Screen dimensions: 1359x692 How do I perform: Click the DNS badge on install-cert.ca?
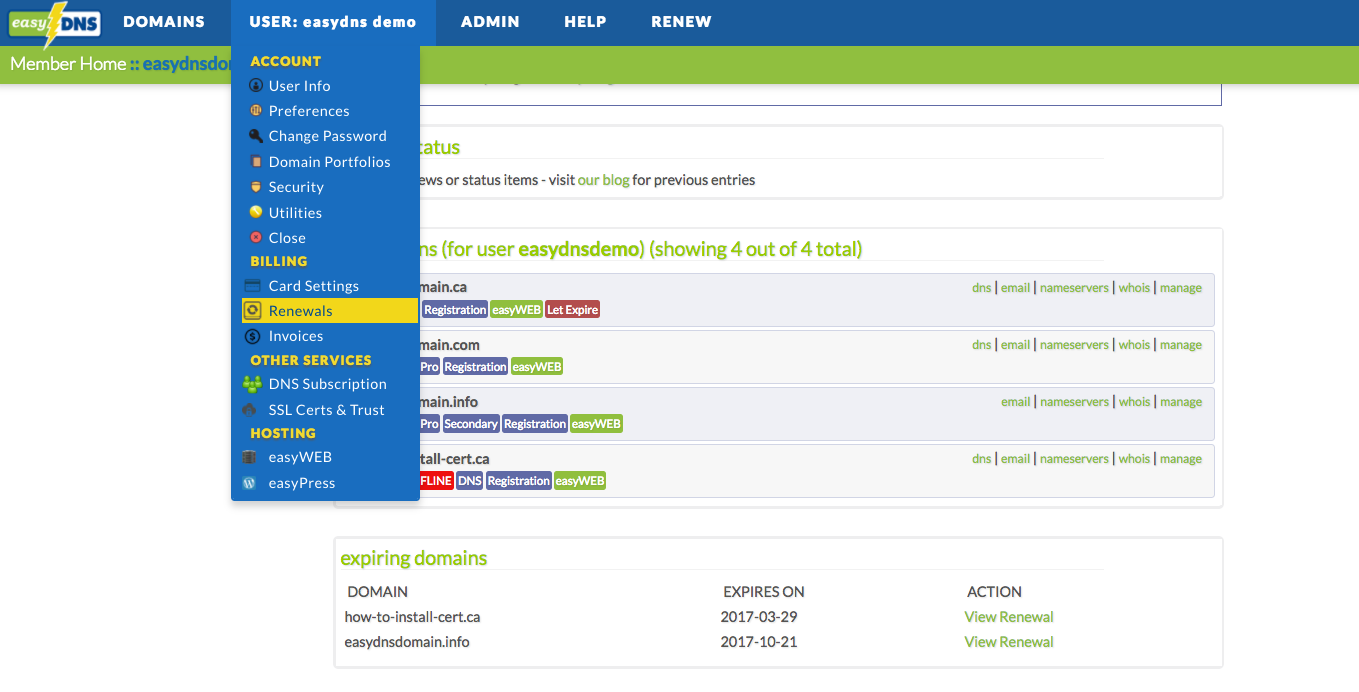pos(470,481)
